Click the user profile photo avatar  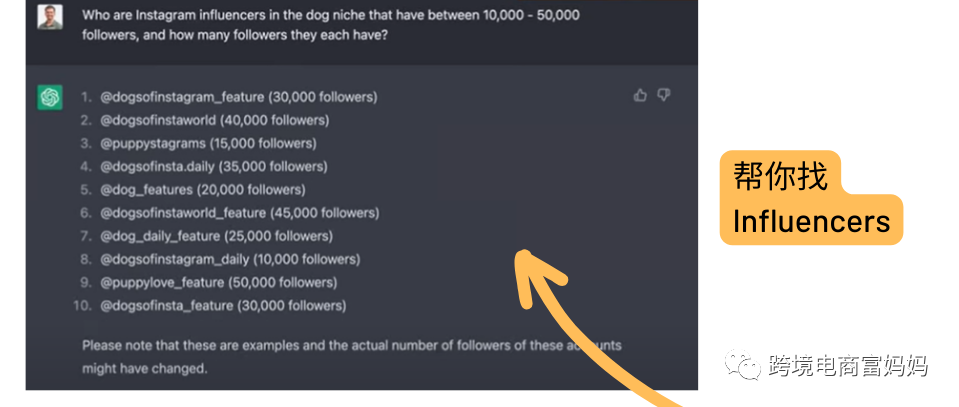coord(50,17)
